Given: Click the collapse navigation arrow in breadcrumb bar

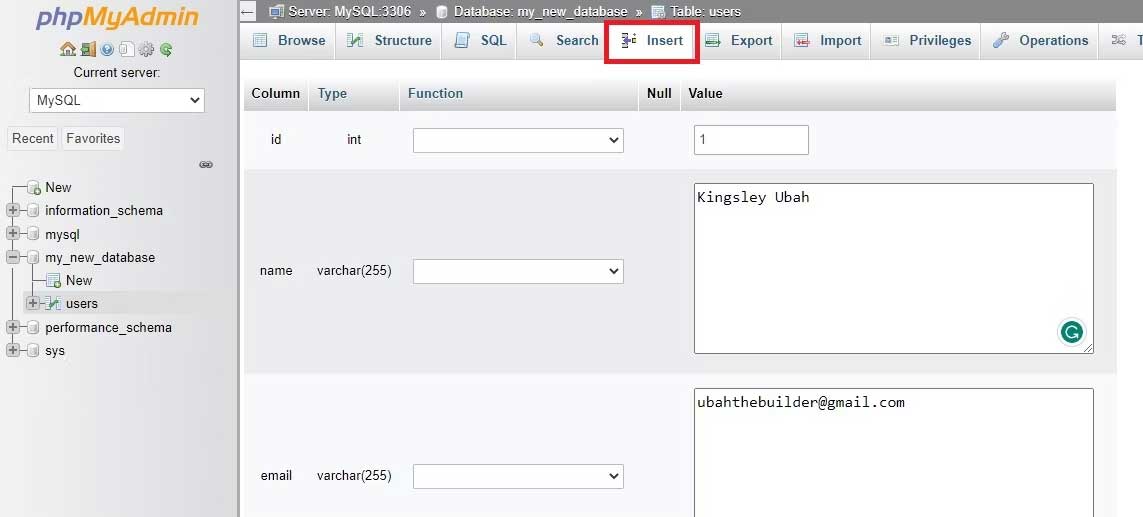Looking at the screenshot, I should click(x=248, y=12).
